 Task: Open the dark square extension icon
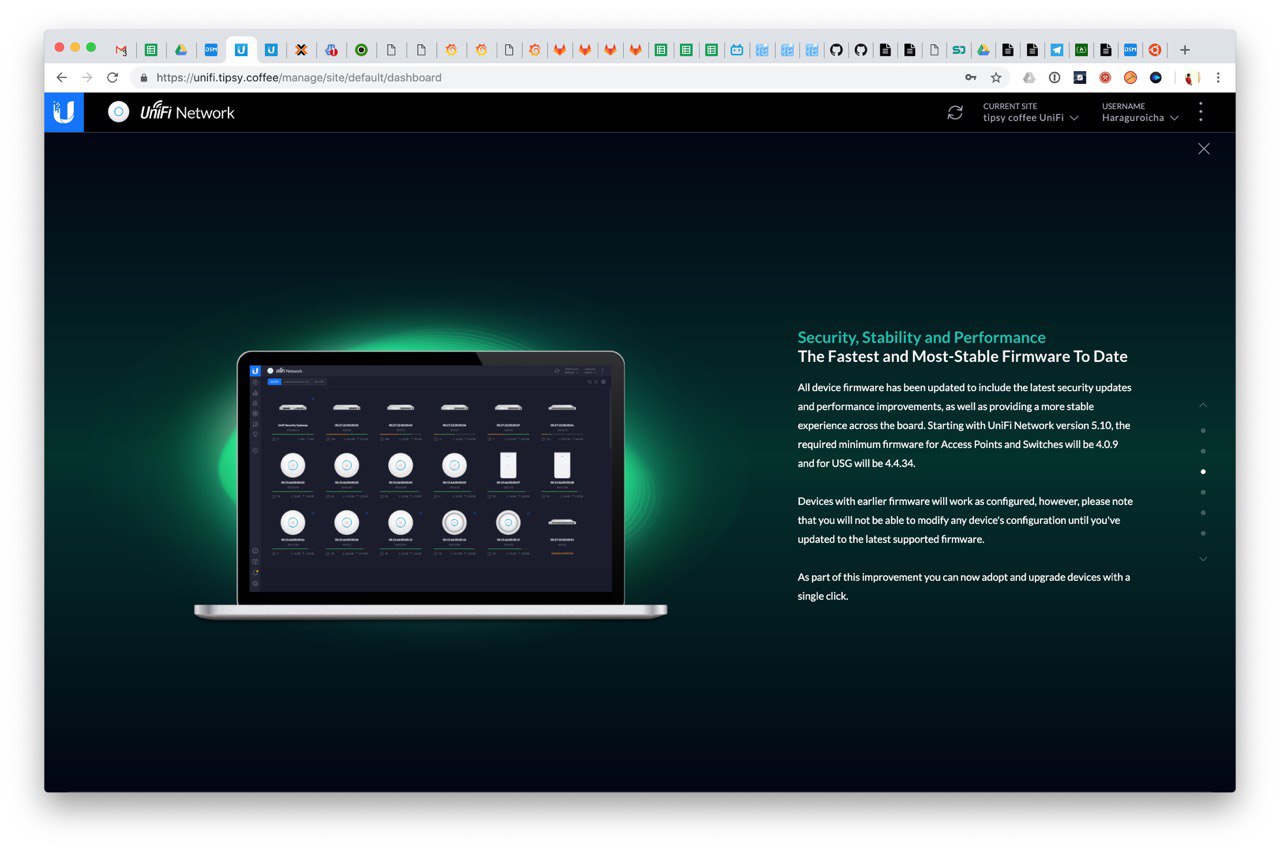[x=1080, y=77]
